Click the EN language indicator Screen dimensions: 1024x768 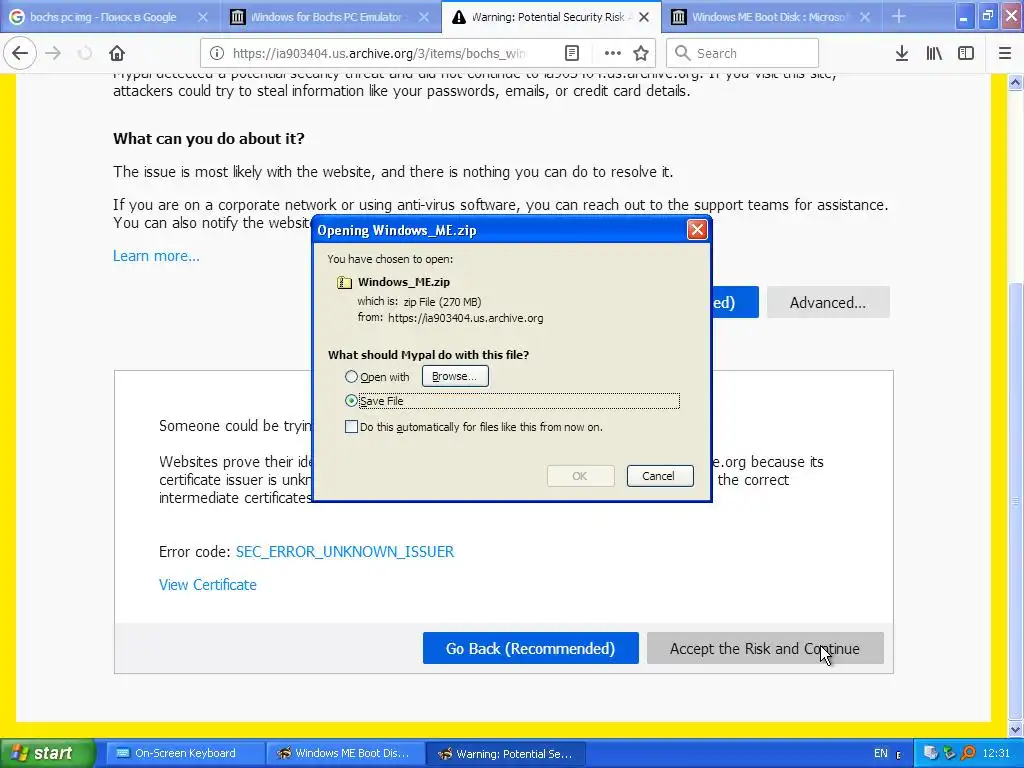[x=880, y=754]
